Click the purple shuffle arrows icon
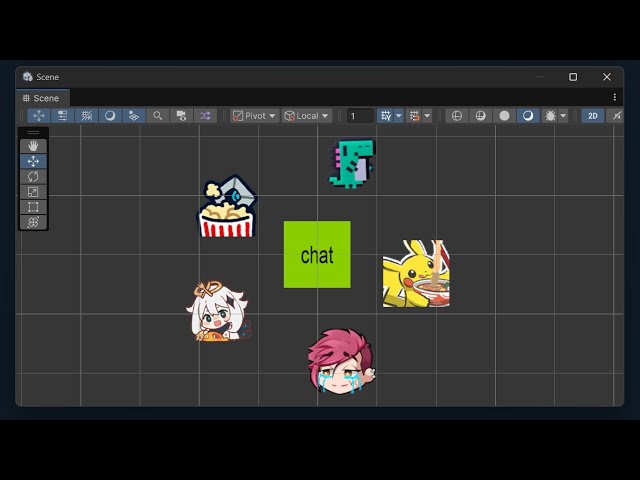Screen dimensions: 640x480 pyautogui.click(x=205, y=116)
